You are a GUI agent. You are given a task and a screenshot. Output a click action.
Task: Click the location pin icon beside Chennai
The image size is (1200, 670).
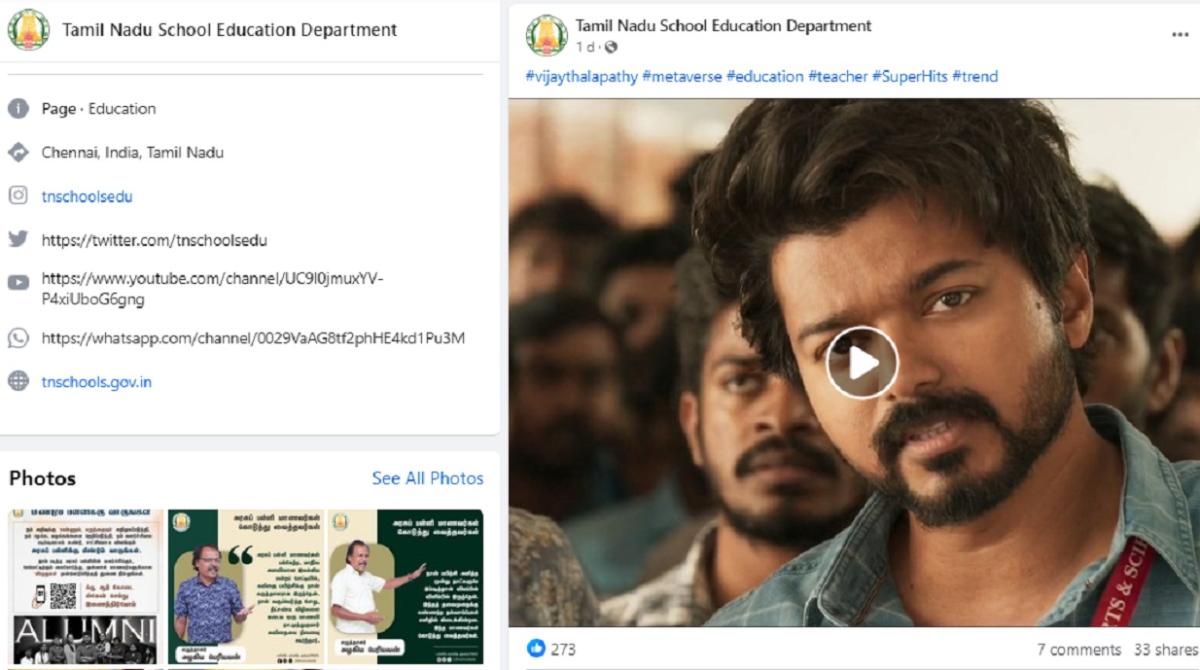(18, 152)
